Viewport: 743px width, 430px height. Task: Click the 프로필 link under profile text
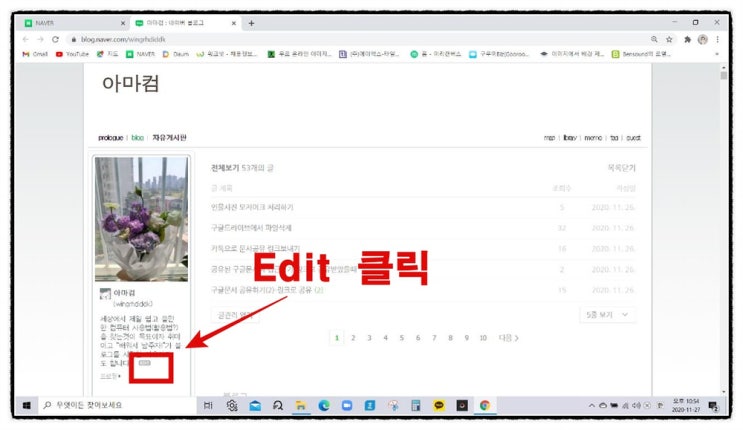click(110, 376)
